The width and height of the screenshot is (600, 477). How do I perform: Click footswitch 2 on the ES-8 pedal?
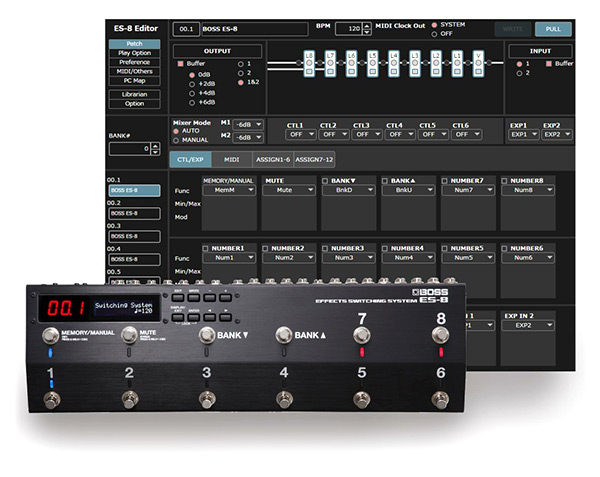click(x=130, y=400)
